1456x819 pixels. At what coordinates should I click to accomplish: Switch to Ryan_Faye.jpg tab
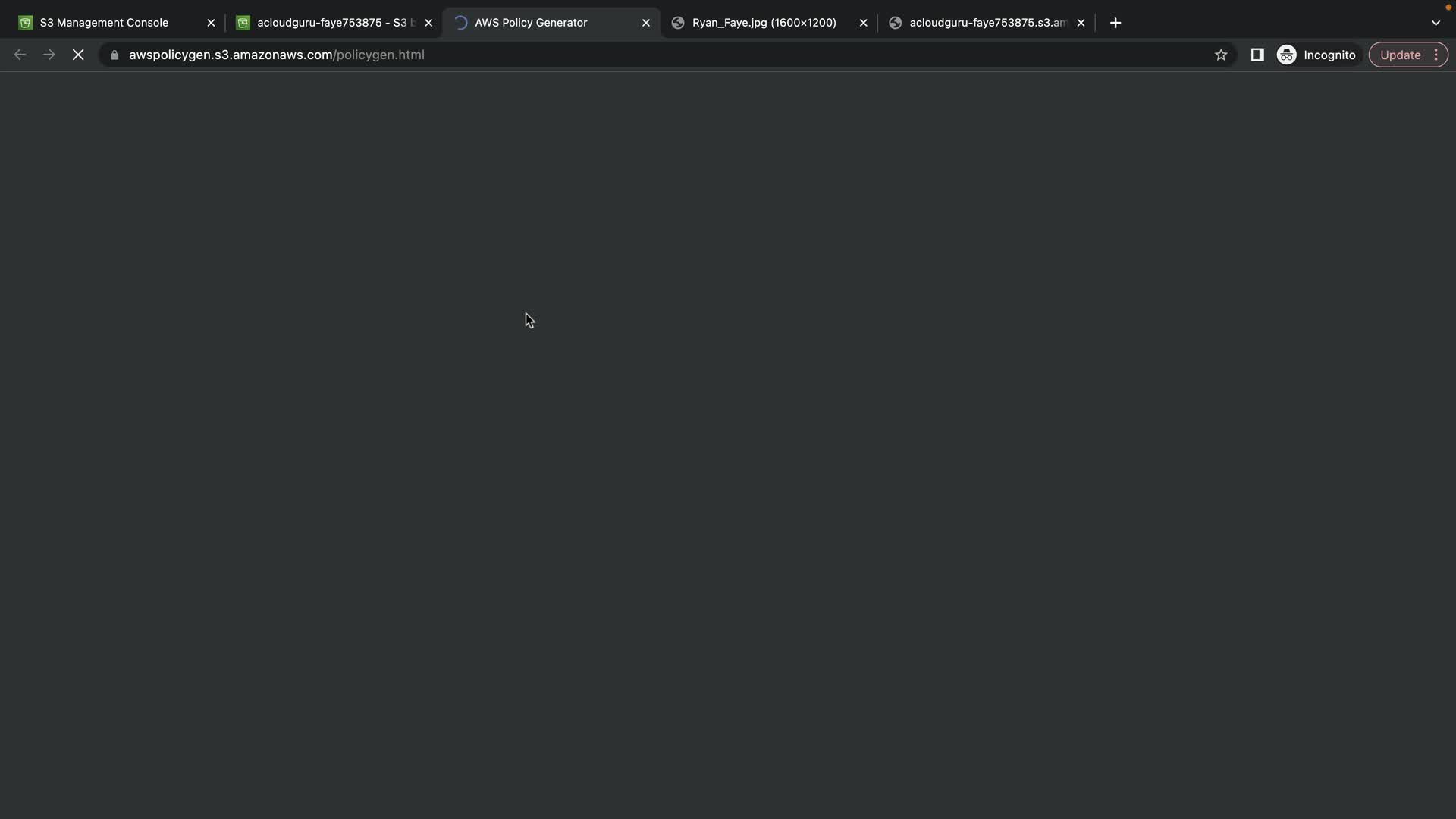(x=764, y=23)
